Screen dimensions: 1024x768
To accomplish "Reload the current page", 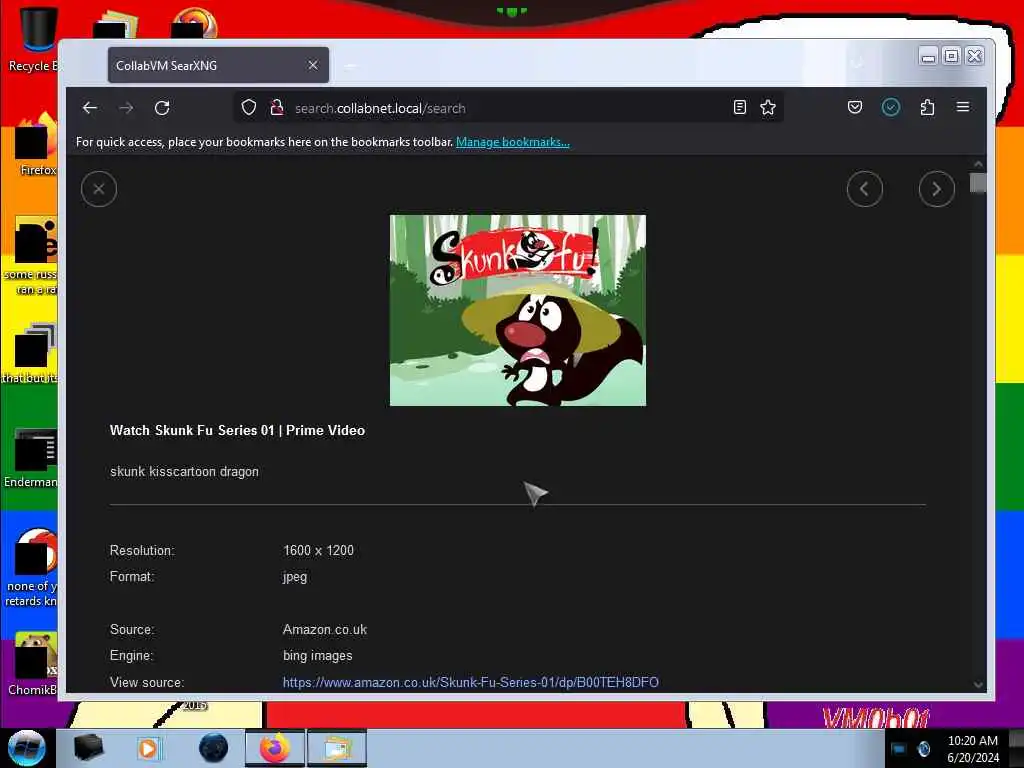I will [x=162, y=108].
